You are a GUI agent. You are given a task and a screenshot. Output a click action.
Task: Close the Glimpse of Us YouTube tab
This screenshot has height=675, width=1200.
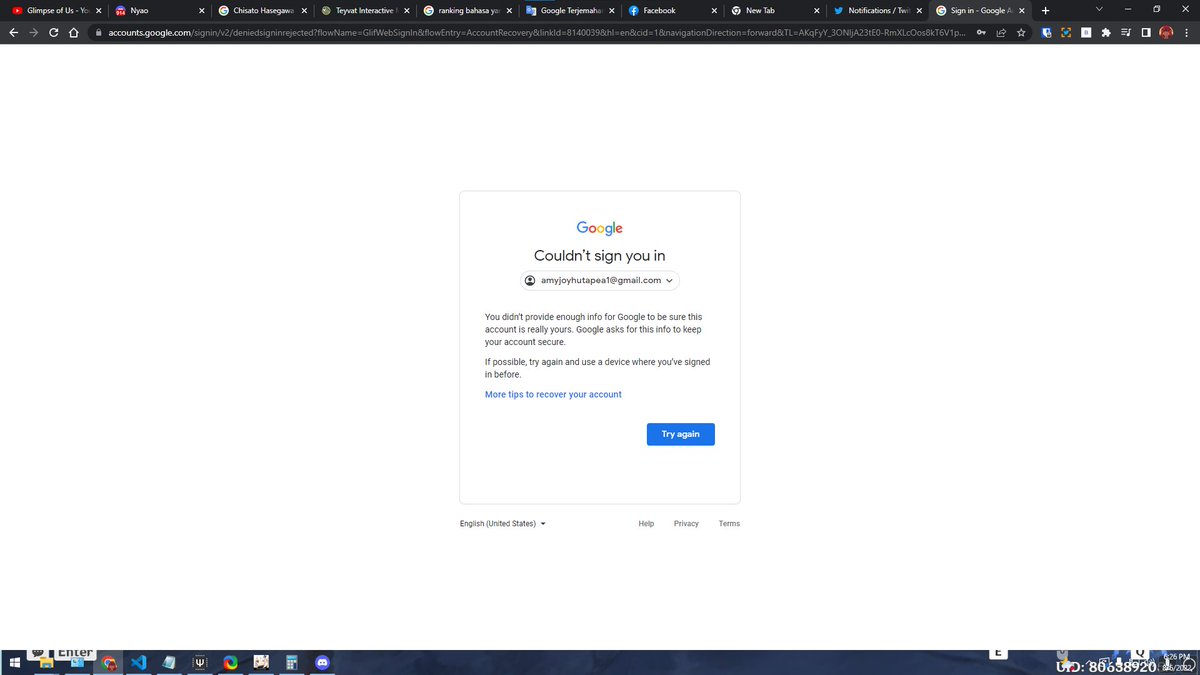pos(98,10)
